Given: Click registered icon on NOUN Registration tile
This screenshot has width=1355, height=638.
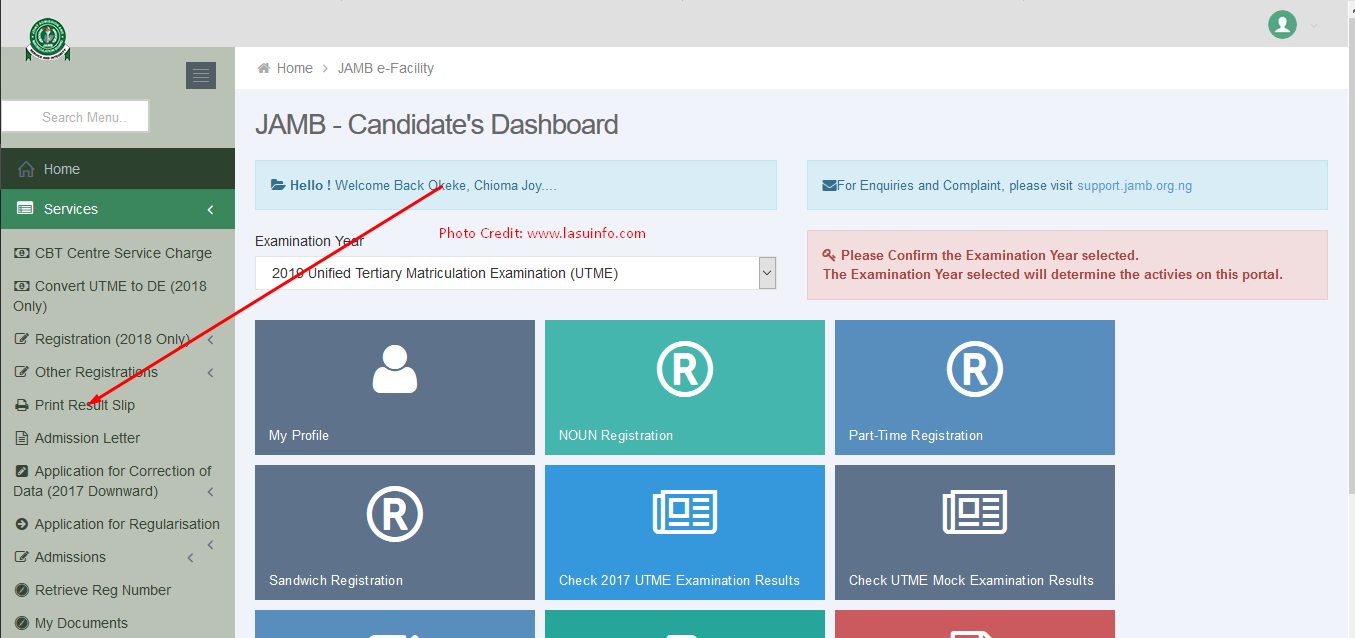Looking at the screenshot, I should (685, 369).
